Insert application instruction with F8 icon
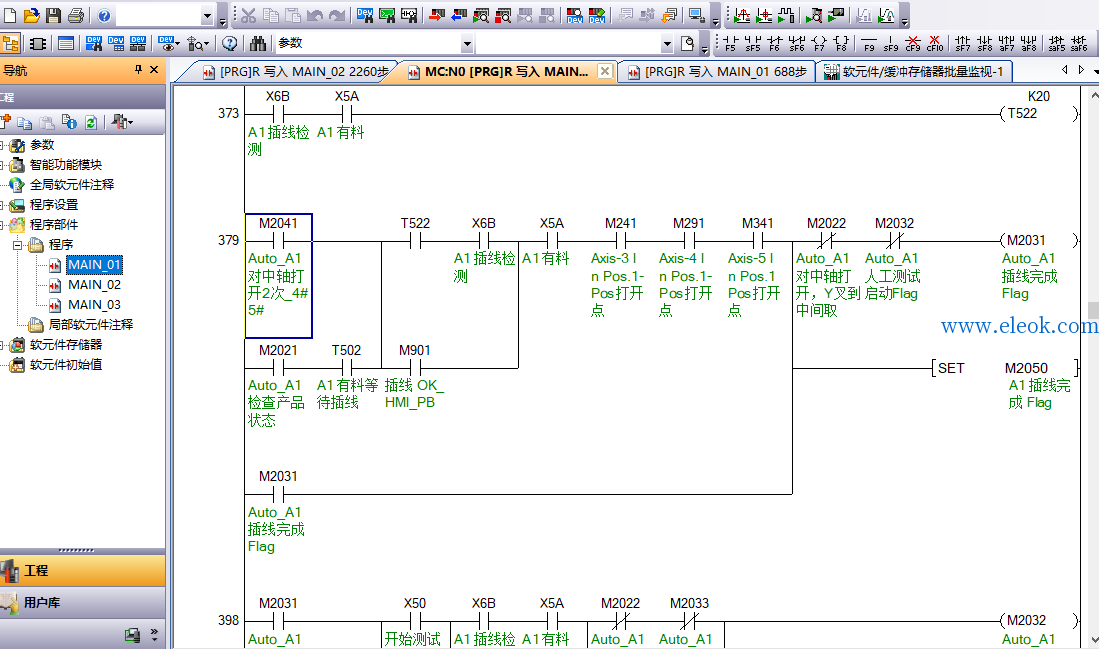 tap(841, 43)
